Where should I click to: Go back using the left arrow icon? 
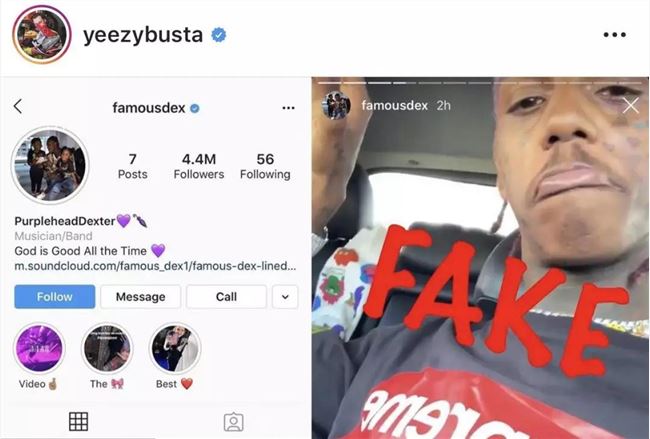tap(17, 107)
